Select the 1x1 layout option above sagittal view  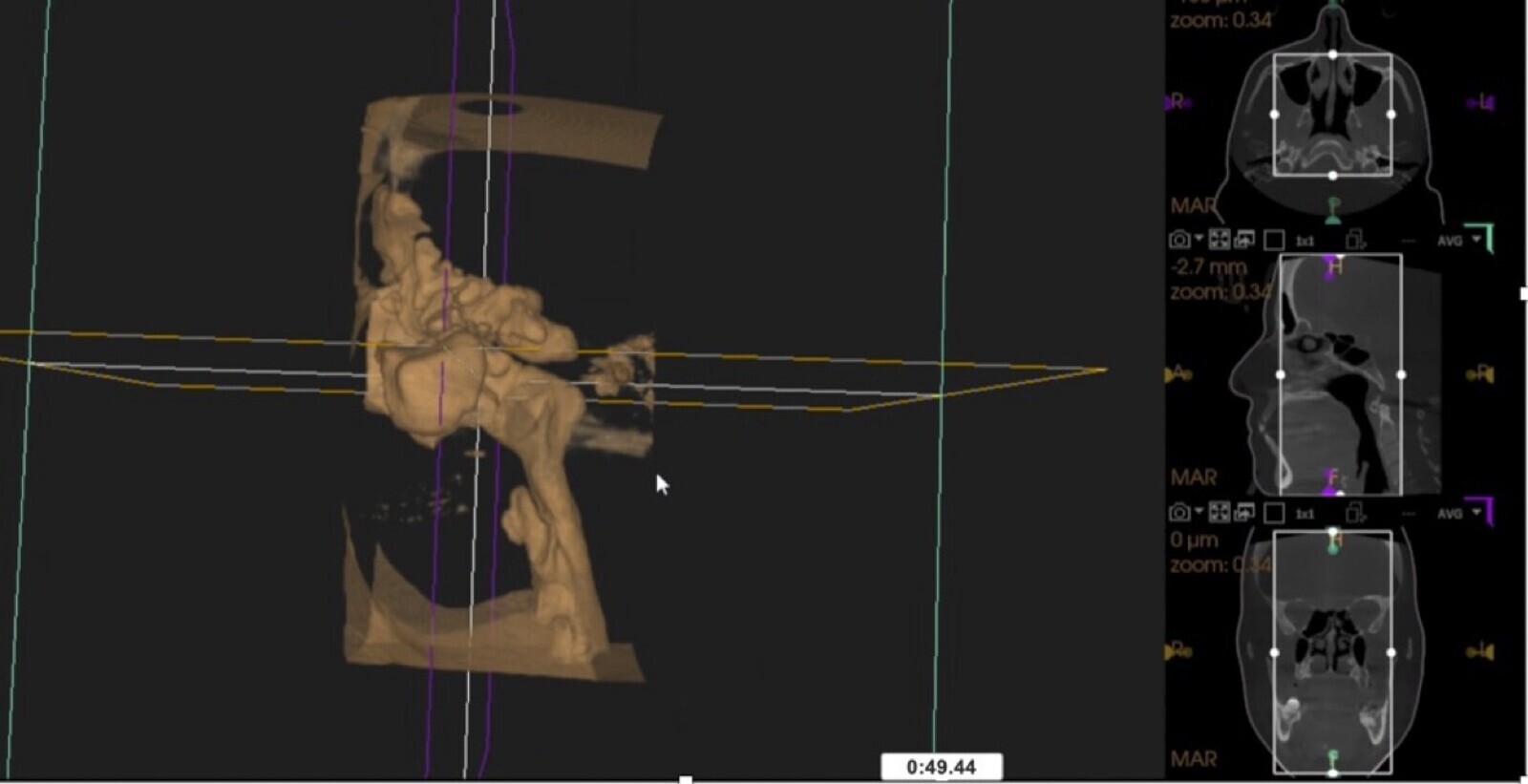[x=1305, y=242]
